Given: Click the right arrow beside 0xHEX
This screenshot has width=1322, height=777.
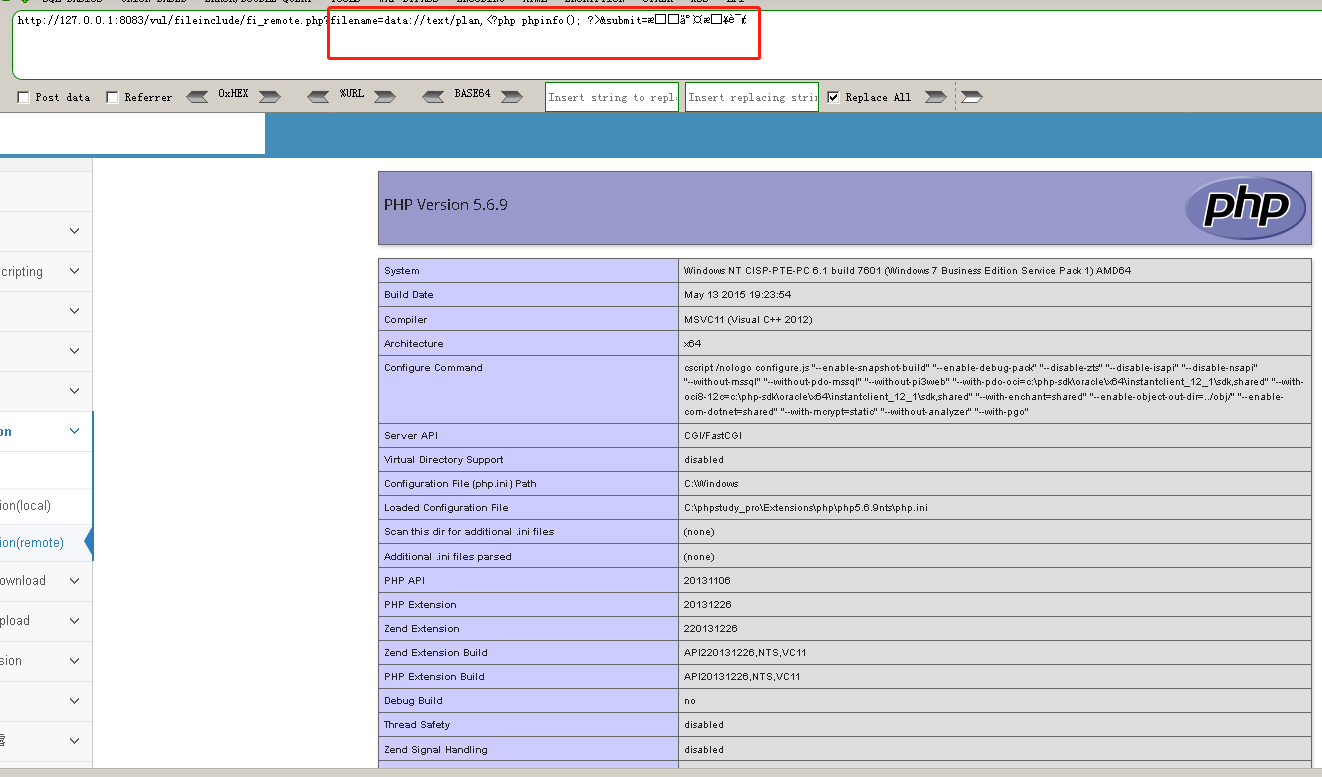Looking at the screenshot, I should point(269,97).
